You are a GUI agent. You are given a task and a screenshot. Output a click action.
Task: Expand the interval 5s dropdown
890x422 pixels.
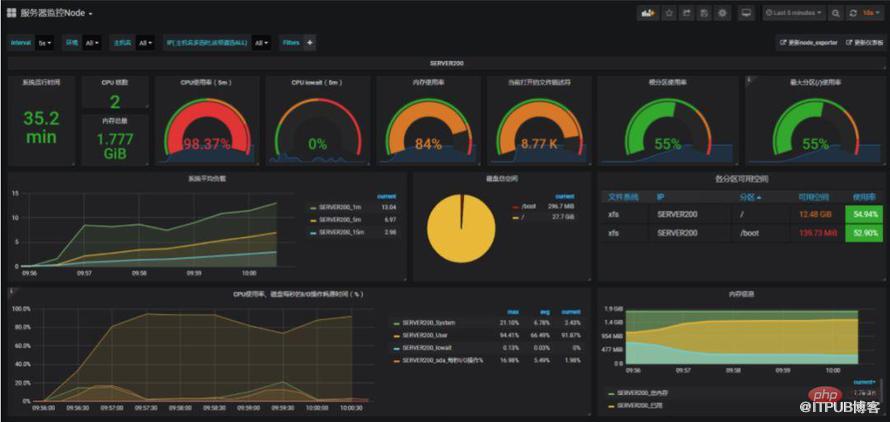(x=45, y=43)
